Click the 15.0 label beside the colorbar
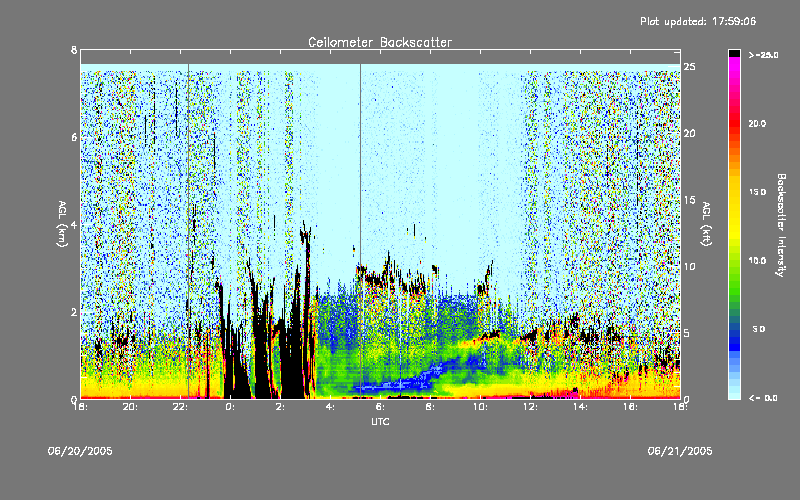This screenshot has height=500, width=800. 757,192
